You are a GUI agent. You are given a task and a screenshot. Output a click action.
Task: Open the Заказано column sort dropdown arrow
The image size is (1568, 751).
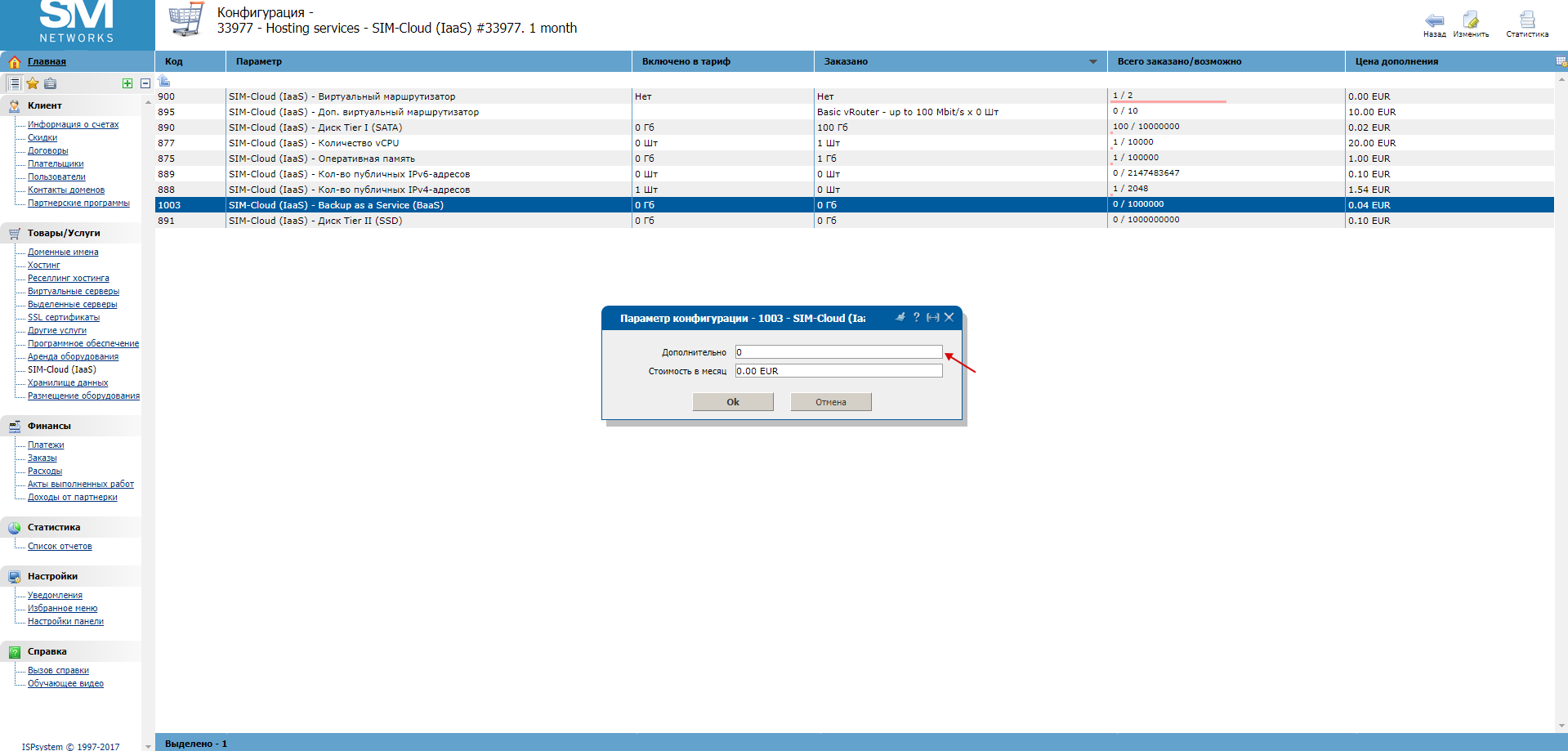coord(1092,62)
